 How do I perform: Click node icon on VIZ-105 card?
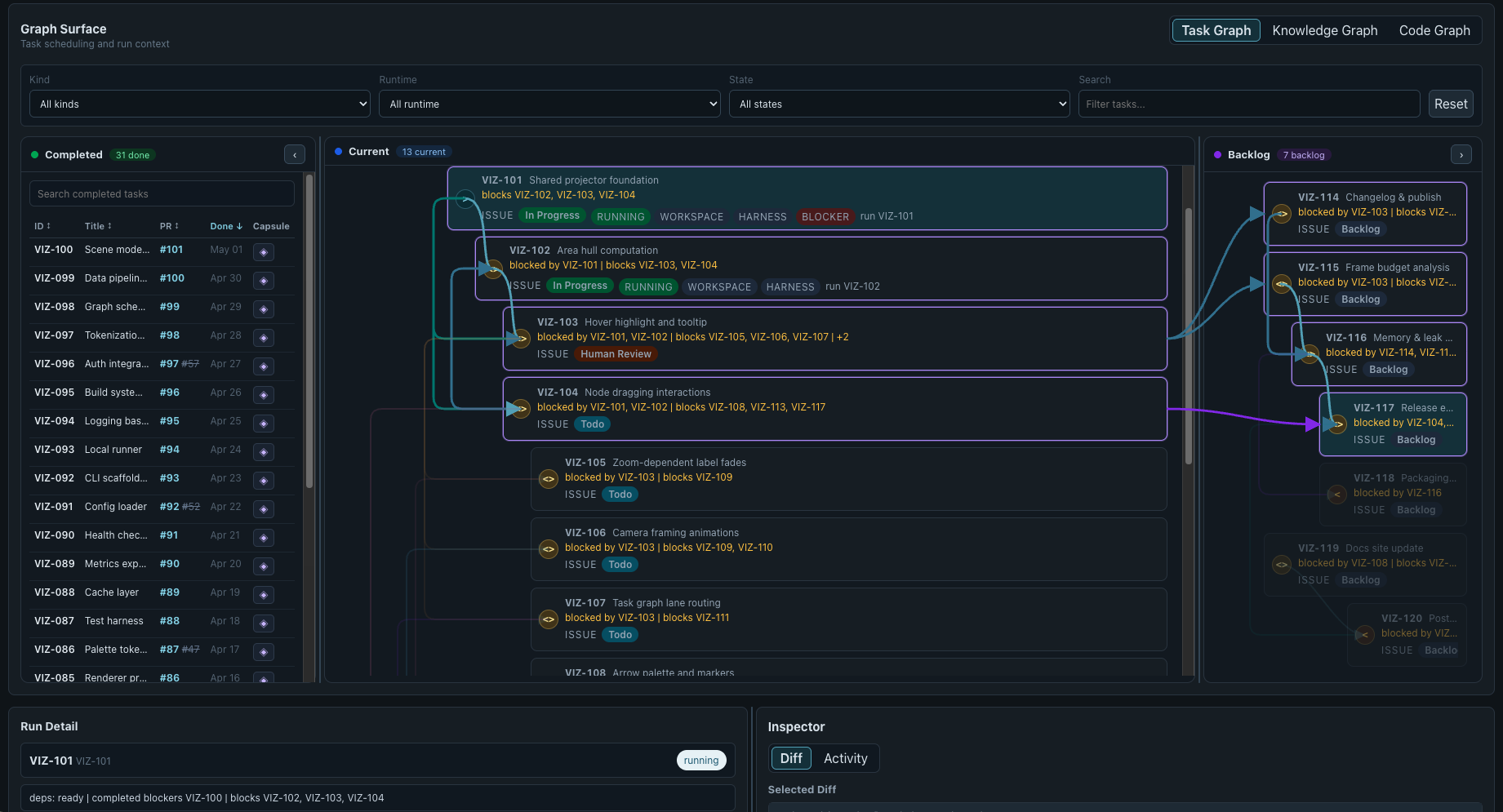(x=549, y=479)
